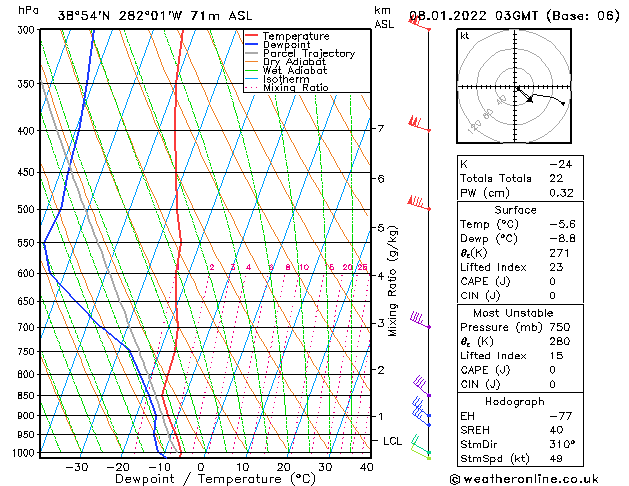This screenshot has height=486, width=629.
Task: Click the 'PW (cm)' value 0.32
Action: 561,193
